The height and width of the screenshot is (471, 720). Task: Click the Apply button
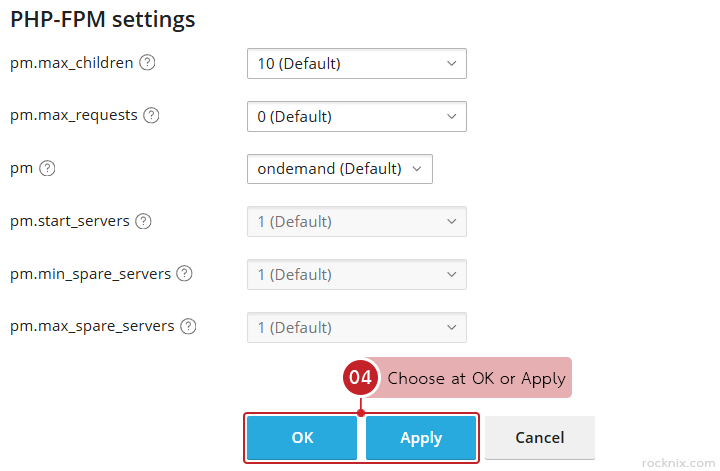[421, 438]
